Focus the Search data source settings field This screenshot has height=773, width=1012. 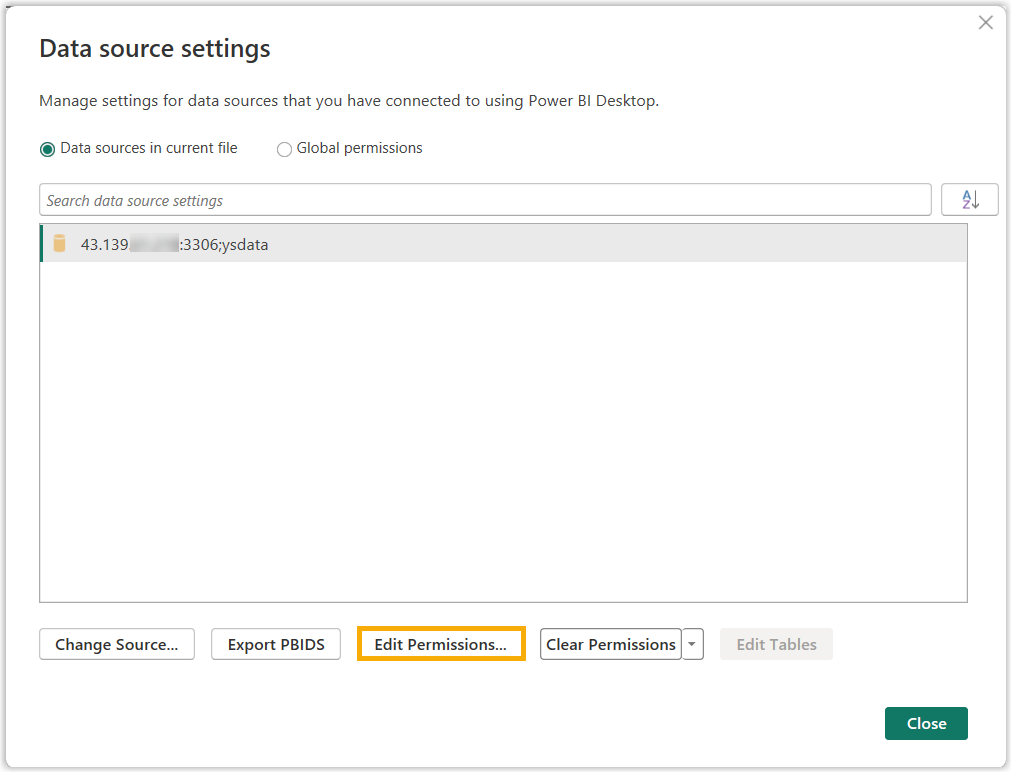(x=485, y=200)
